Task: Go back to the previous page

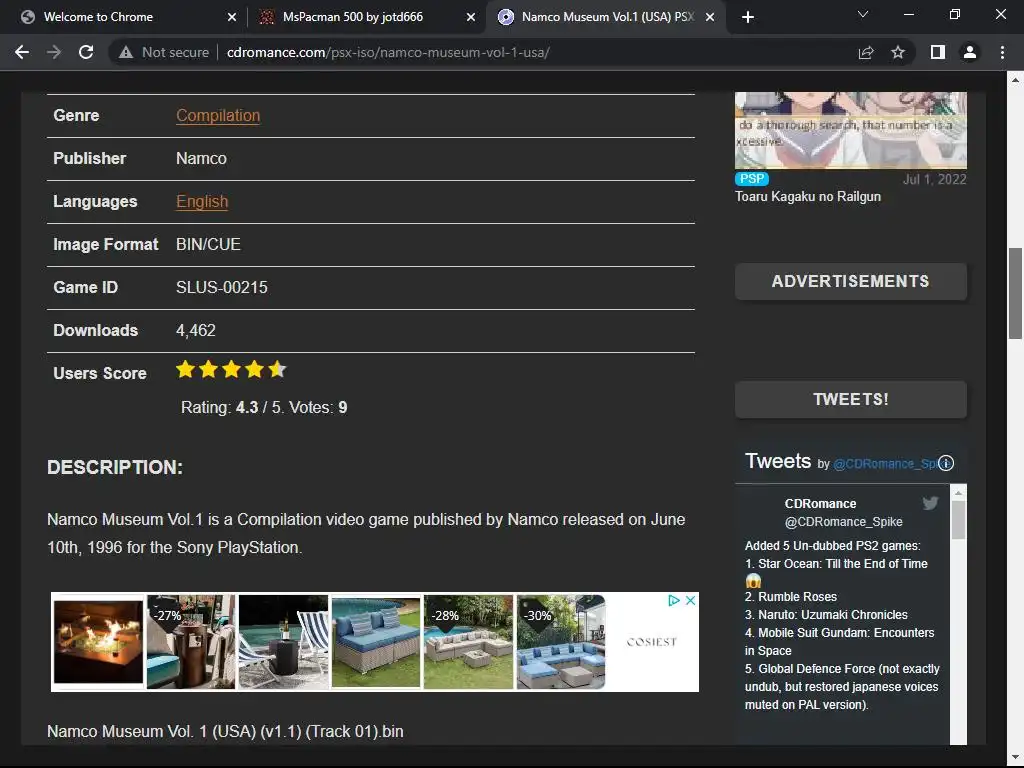Action: 22,52
